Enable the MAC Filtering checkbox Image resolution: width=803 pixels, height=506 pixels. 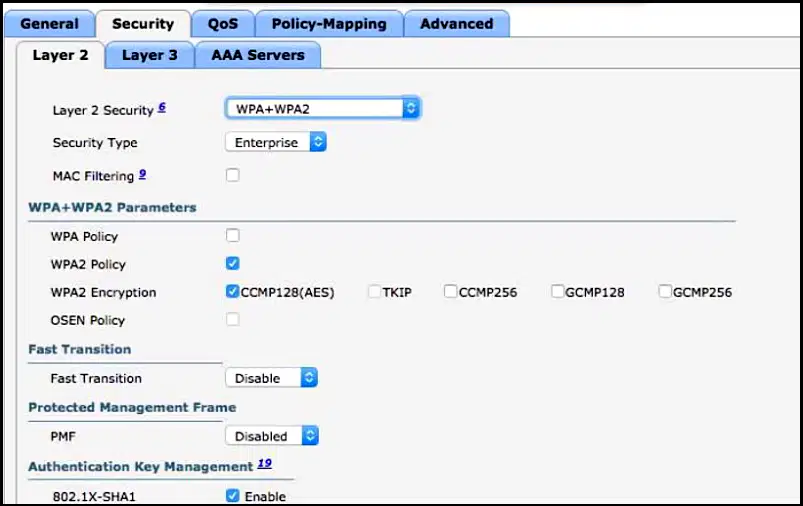click(x=233, y=175)
